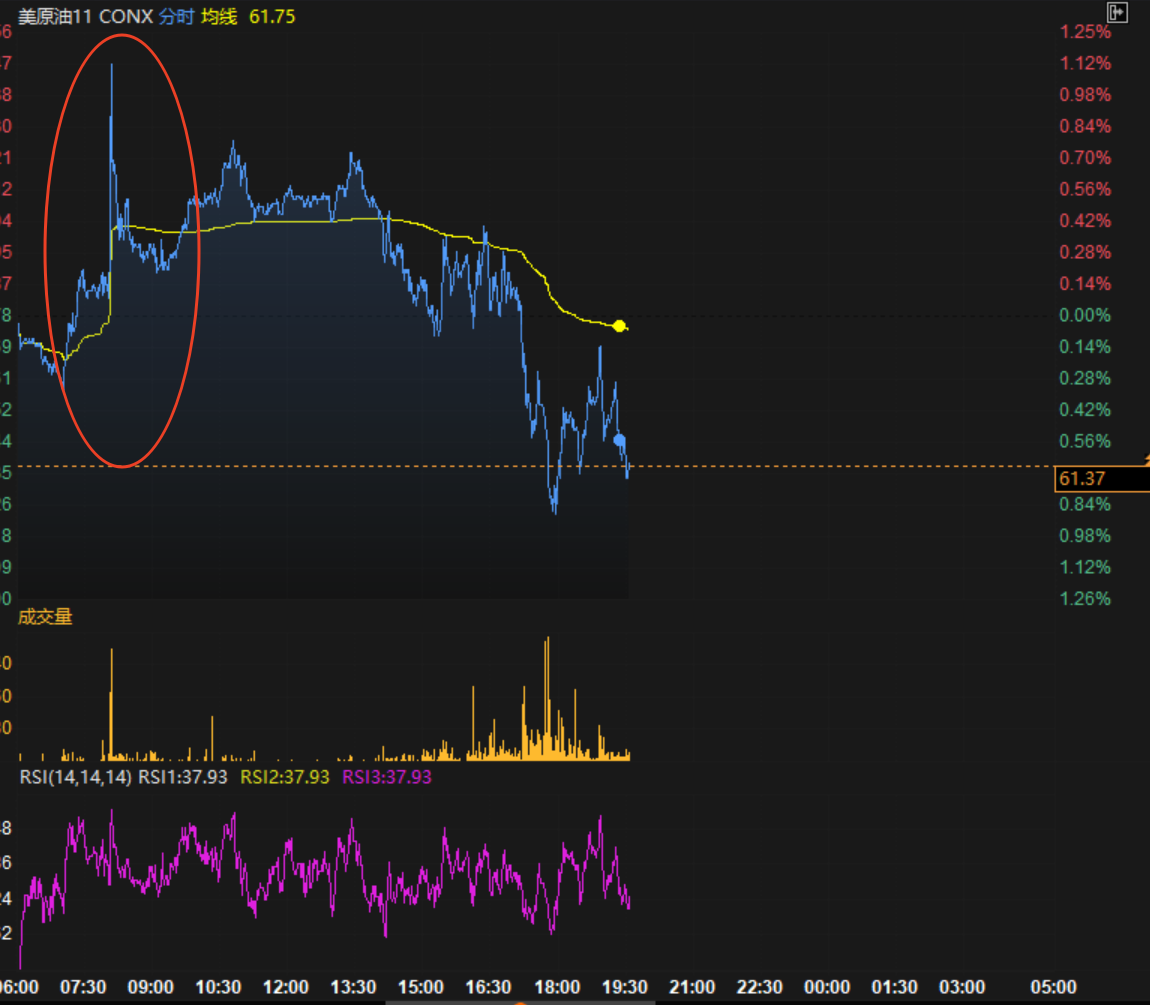The height and width of the screenshot is (1005, 1150).
Task: Click the 21:00 time axis label
Action: 692,987
